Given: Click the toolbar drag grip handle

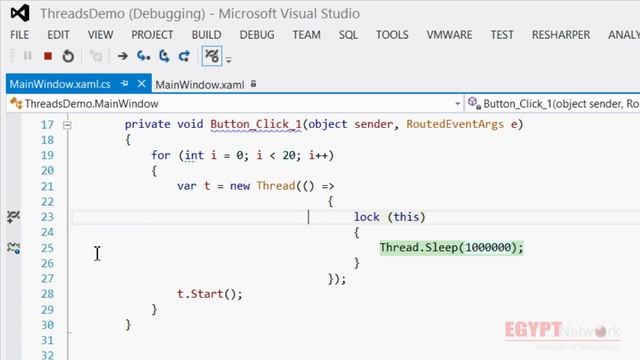Looking at the screenshot, I should (12, 56).
